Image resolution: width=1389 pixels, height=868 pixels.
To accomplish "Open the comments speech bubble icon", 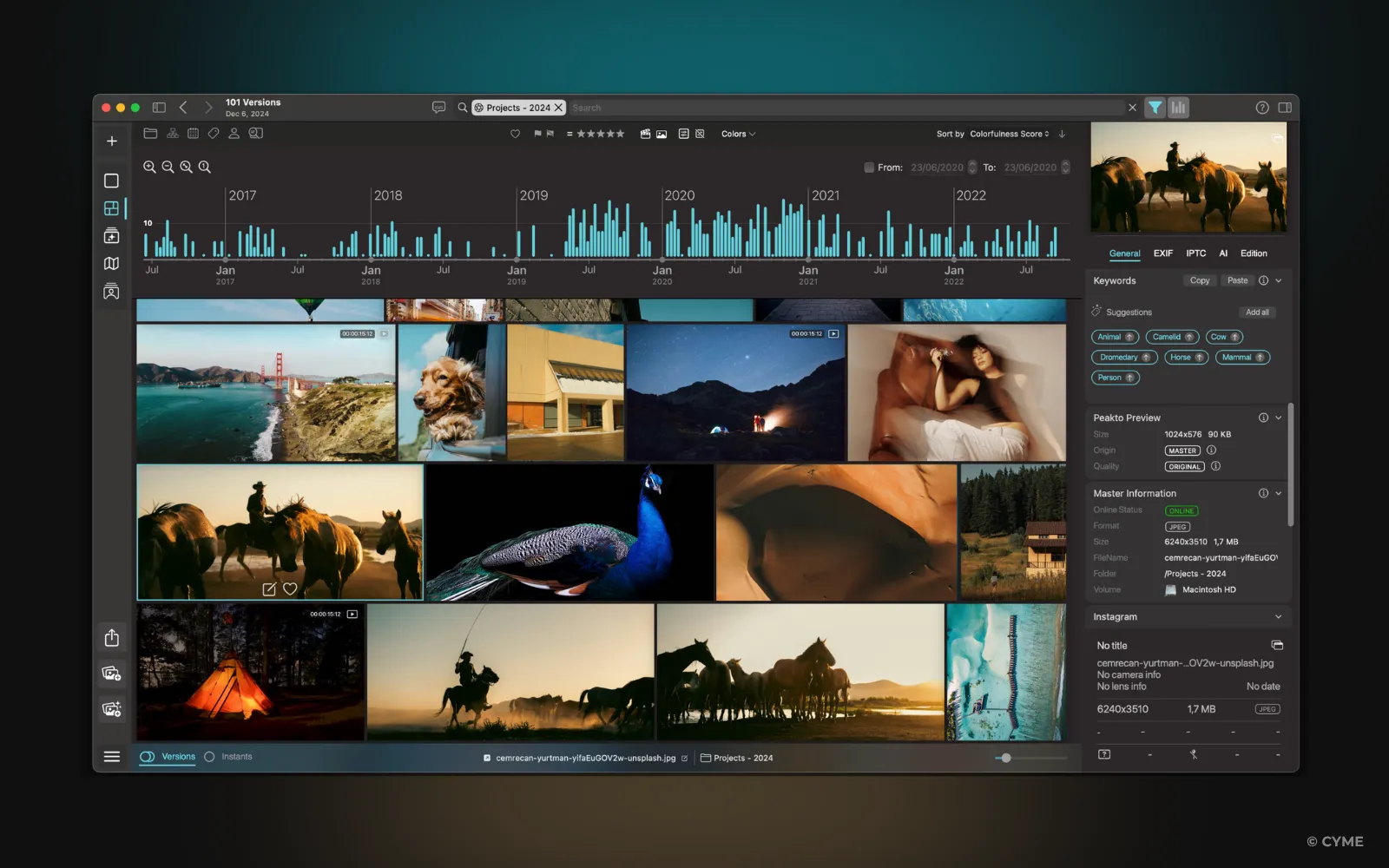I will (438, 108).
